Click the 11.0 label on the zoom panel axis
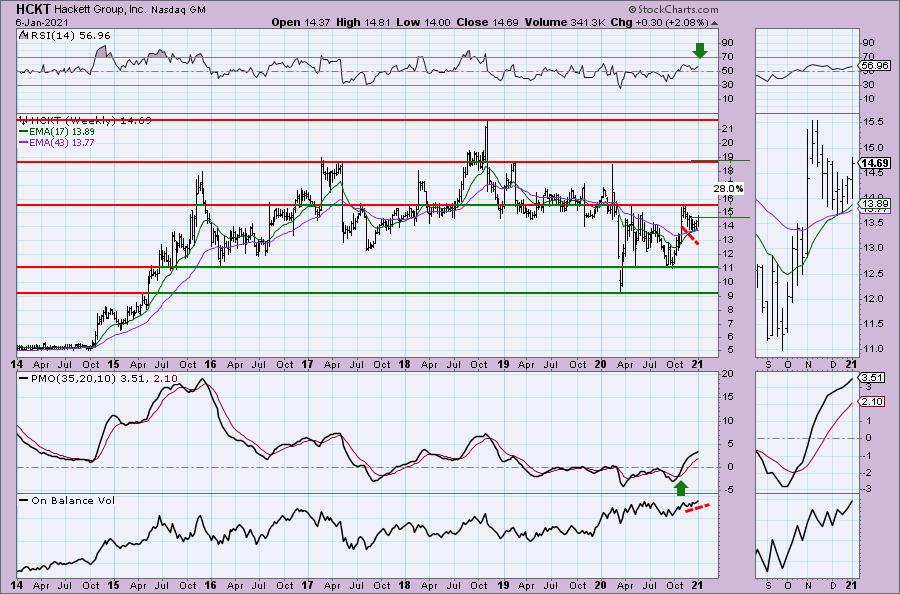The image size is (900, 594). click(872, 349)
